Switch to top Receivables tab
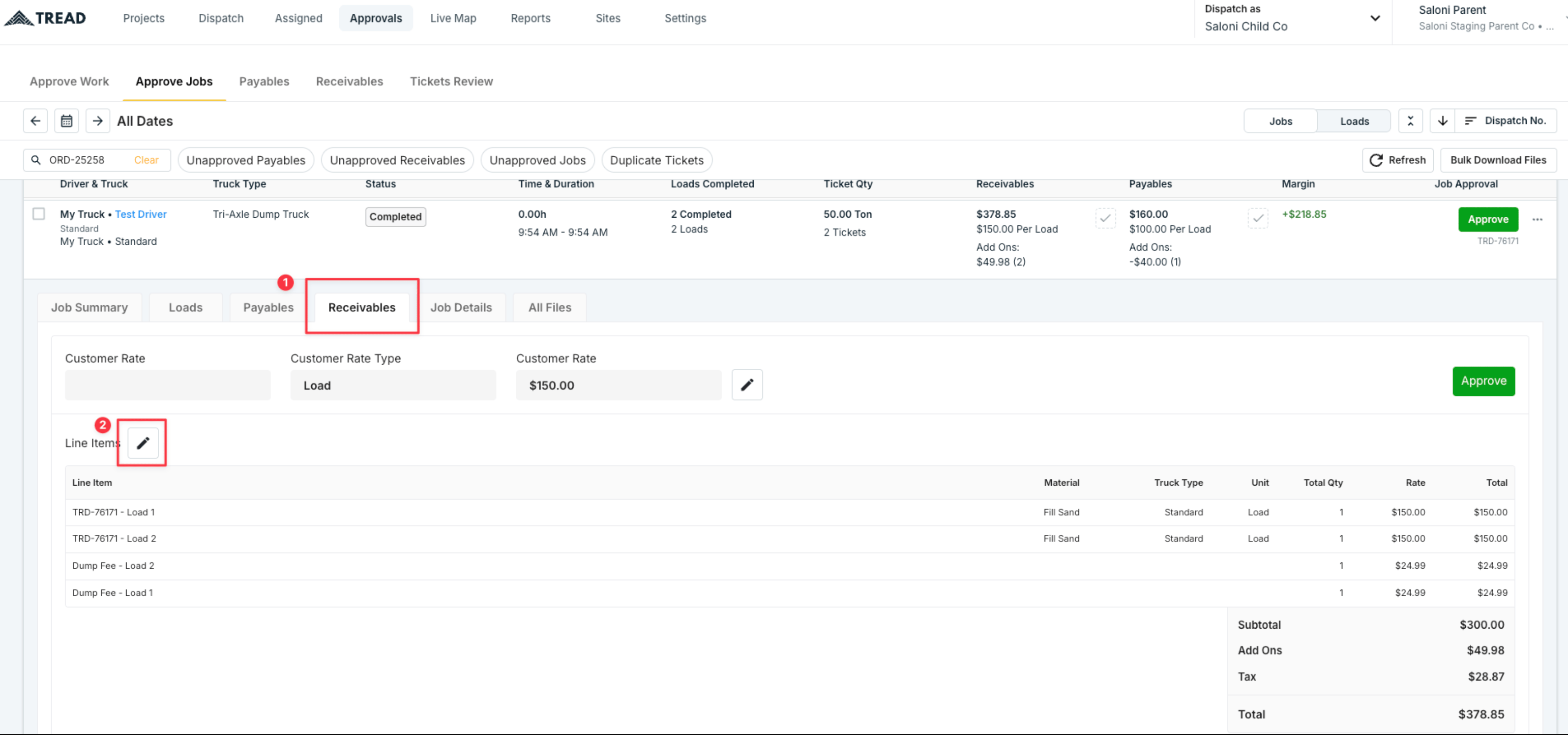Screen dimensions: 1568x735 click(x=349, y=82)
